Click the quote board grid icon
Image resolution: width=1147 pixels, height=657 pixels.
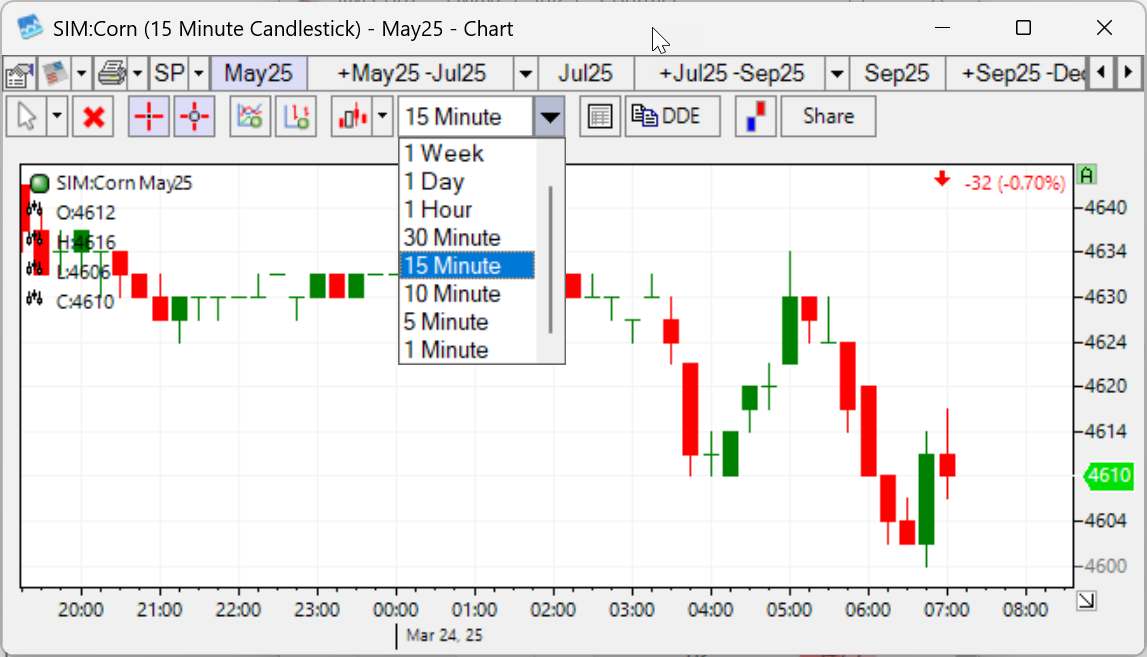coord(598,116)
